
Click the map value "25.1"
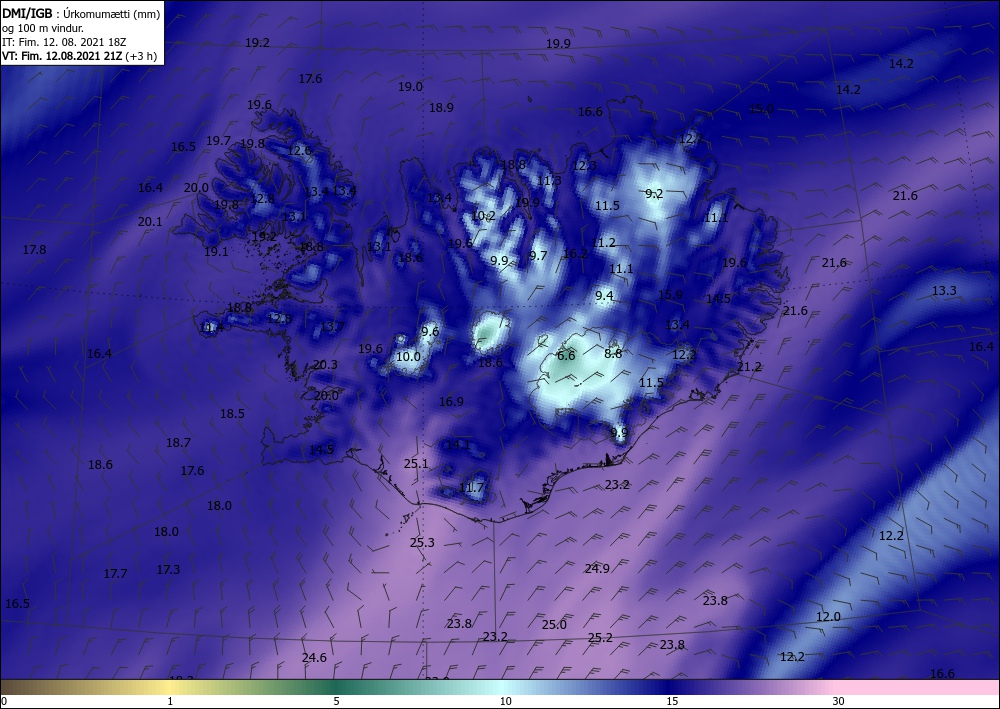(x=416, y=464)
